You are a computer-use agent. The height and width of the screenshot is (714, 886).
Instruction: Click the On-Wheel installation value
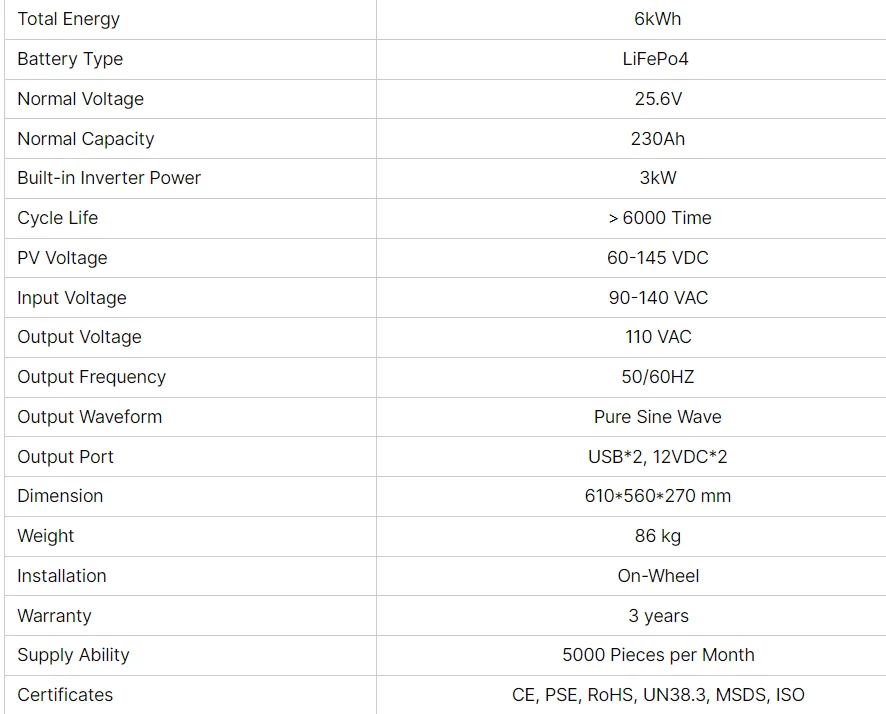click(x=658, y=576)
